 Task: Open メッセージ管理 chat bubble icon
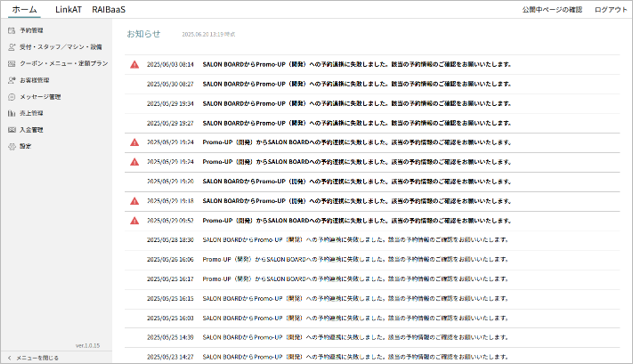12,97
